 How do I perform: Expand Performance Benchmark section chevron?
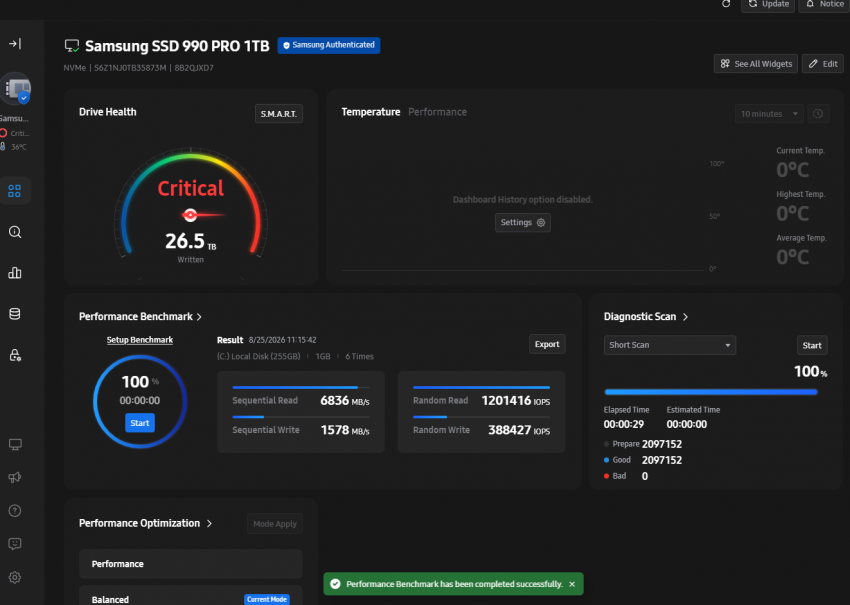point(199,317)
